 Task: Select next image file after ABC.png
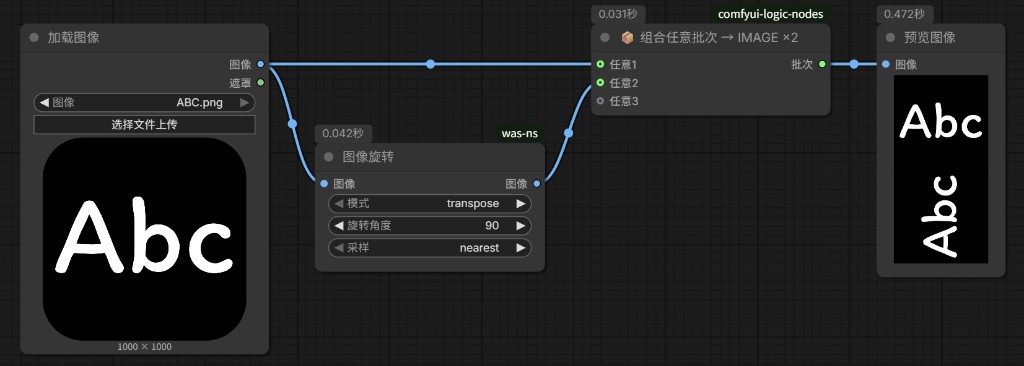[x=244, y=103]
